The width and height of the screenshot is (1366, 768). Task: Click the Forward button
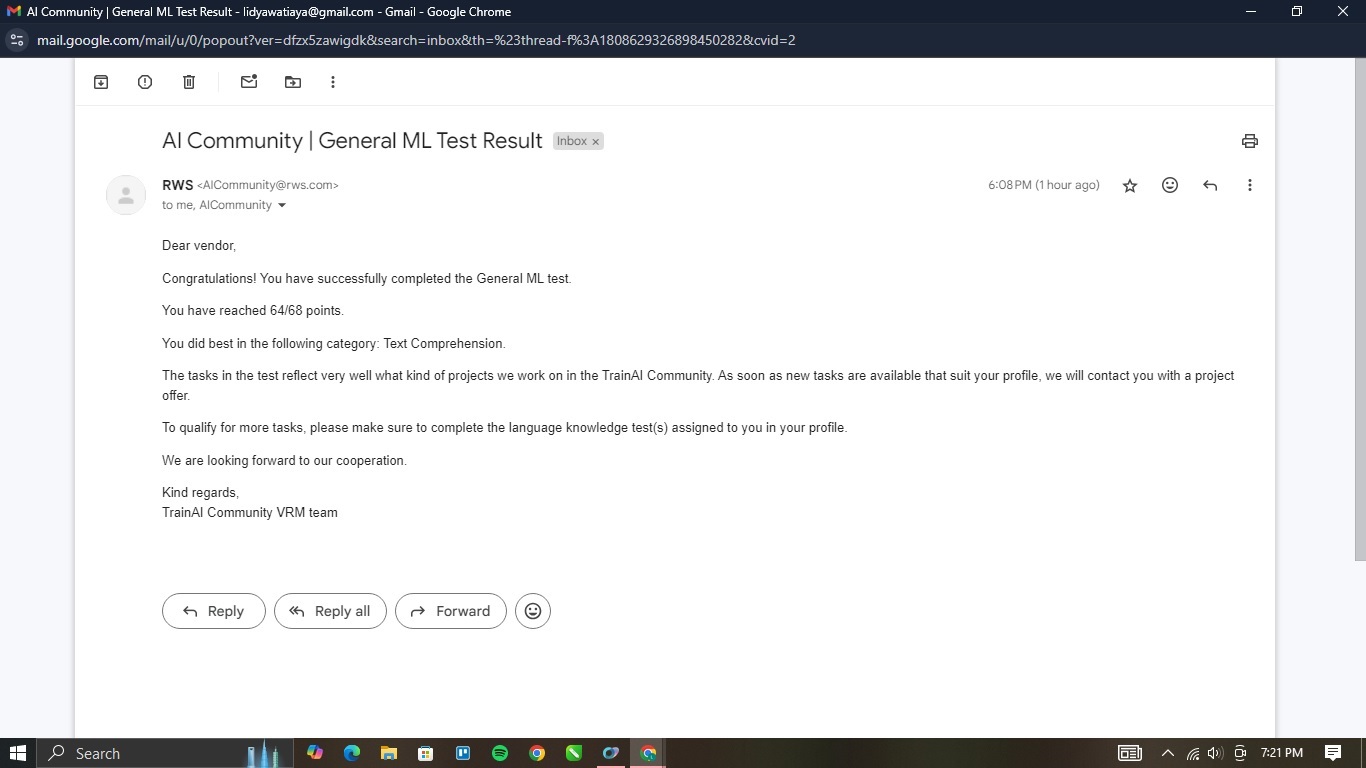click(x=451, y=611)
